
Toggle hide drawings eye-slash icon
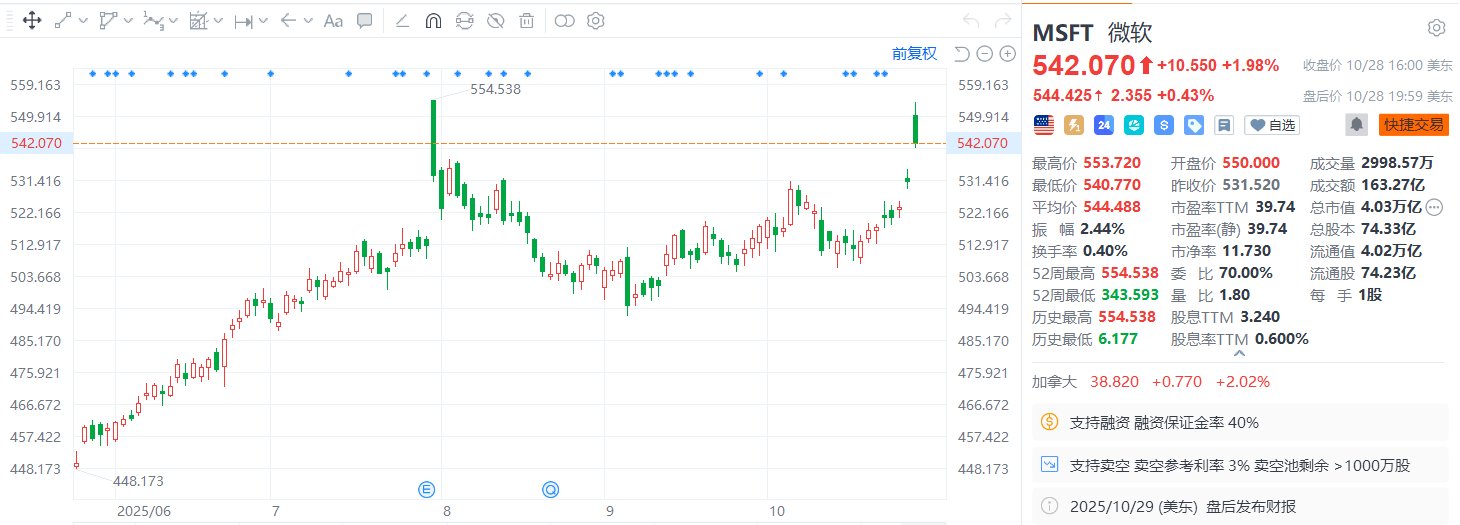pos(496,20)
